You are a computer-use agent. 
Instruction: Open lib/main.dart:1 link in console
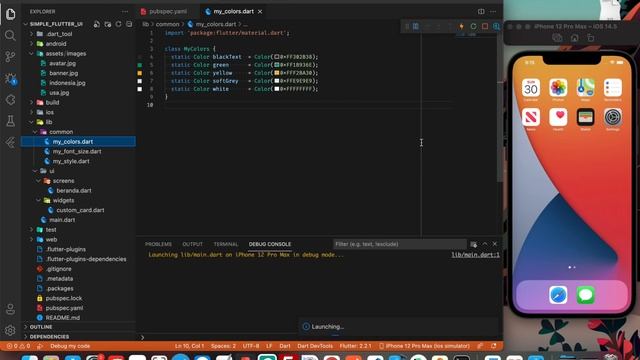[475, 255]
